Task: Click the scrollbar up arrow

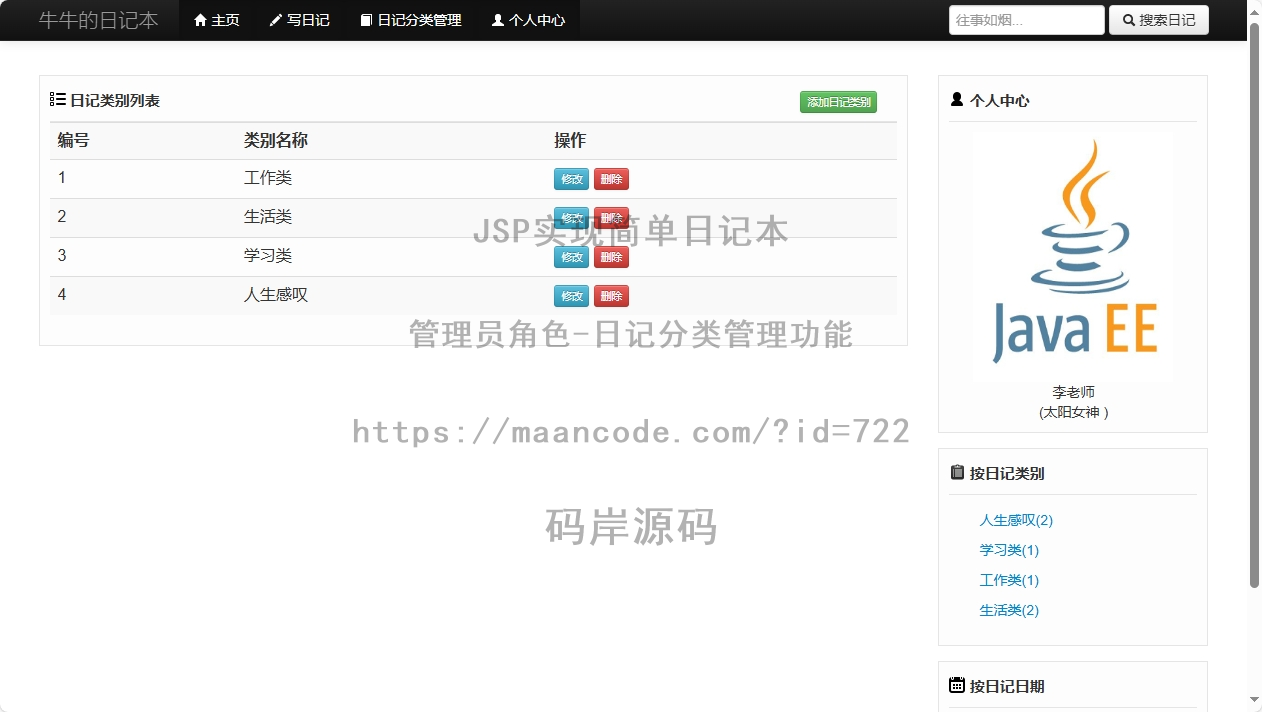Action: coord(1255,10)
